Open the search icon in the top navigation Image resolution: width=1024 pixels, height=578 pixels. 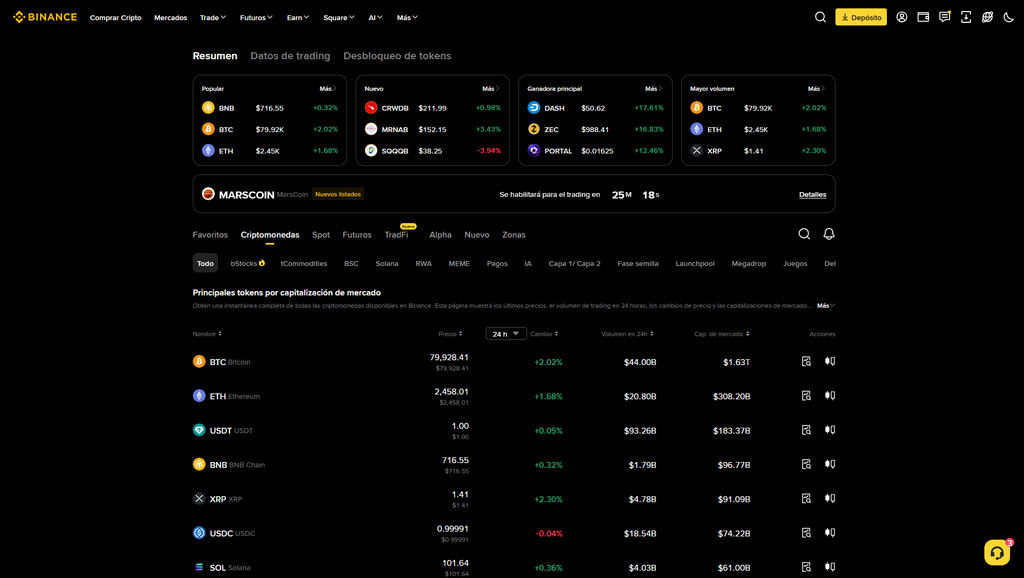(820, 18)
